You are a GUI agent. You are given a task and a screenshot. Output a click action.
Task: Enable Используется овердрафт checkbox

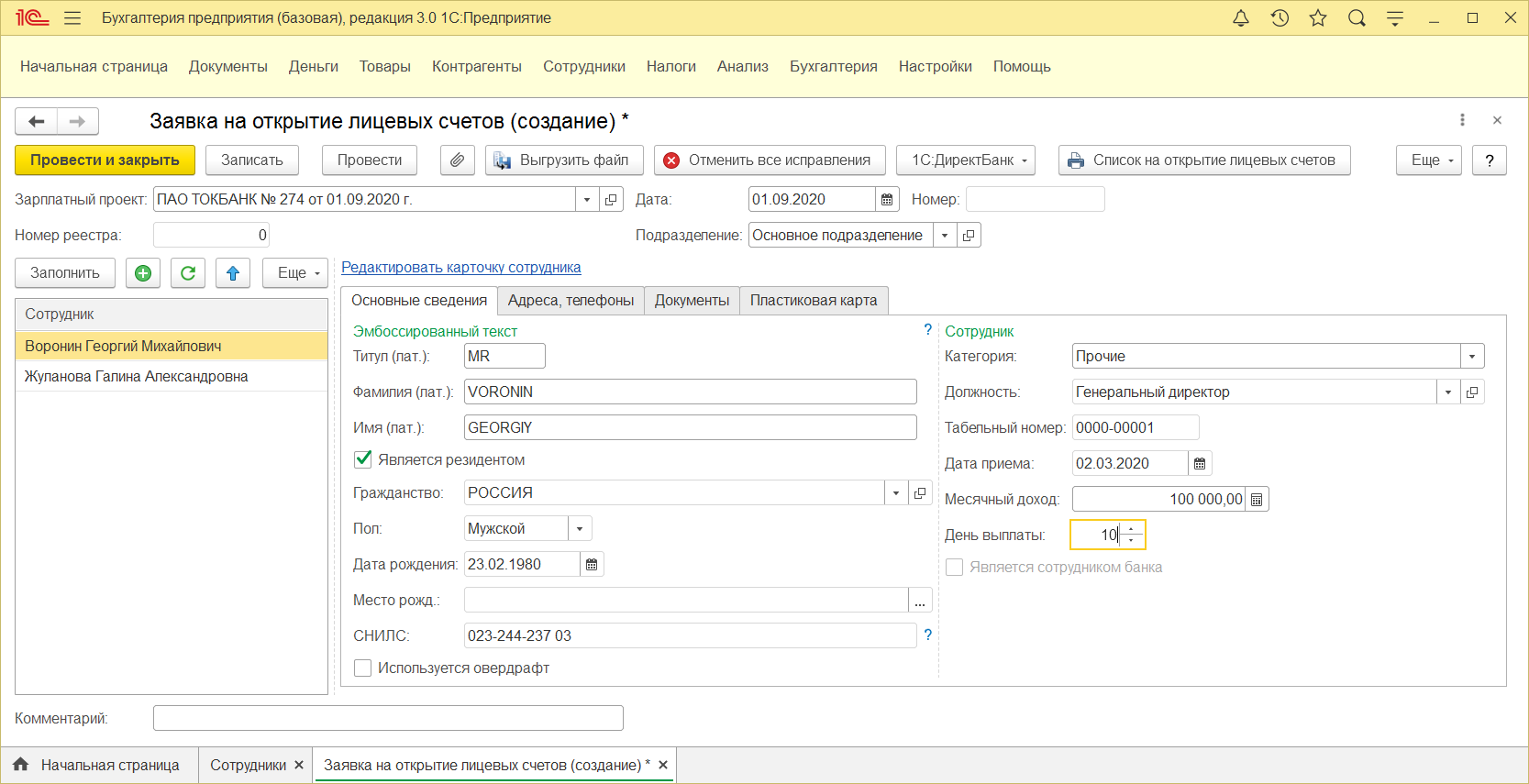(x=363, y=668)
